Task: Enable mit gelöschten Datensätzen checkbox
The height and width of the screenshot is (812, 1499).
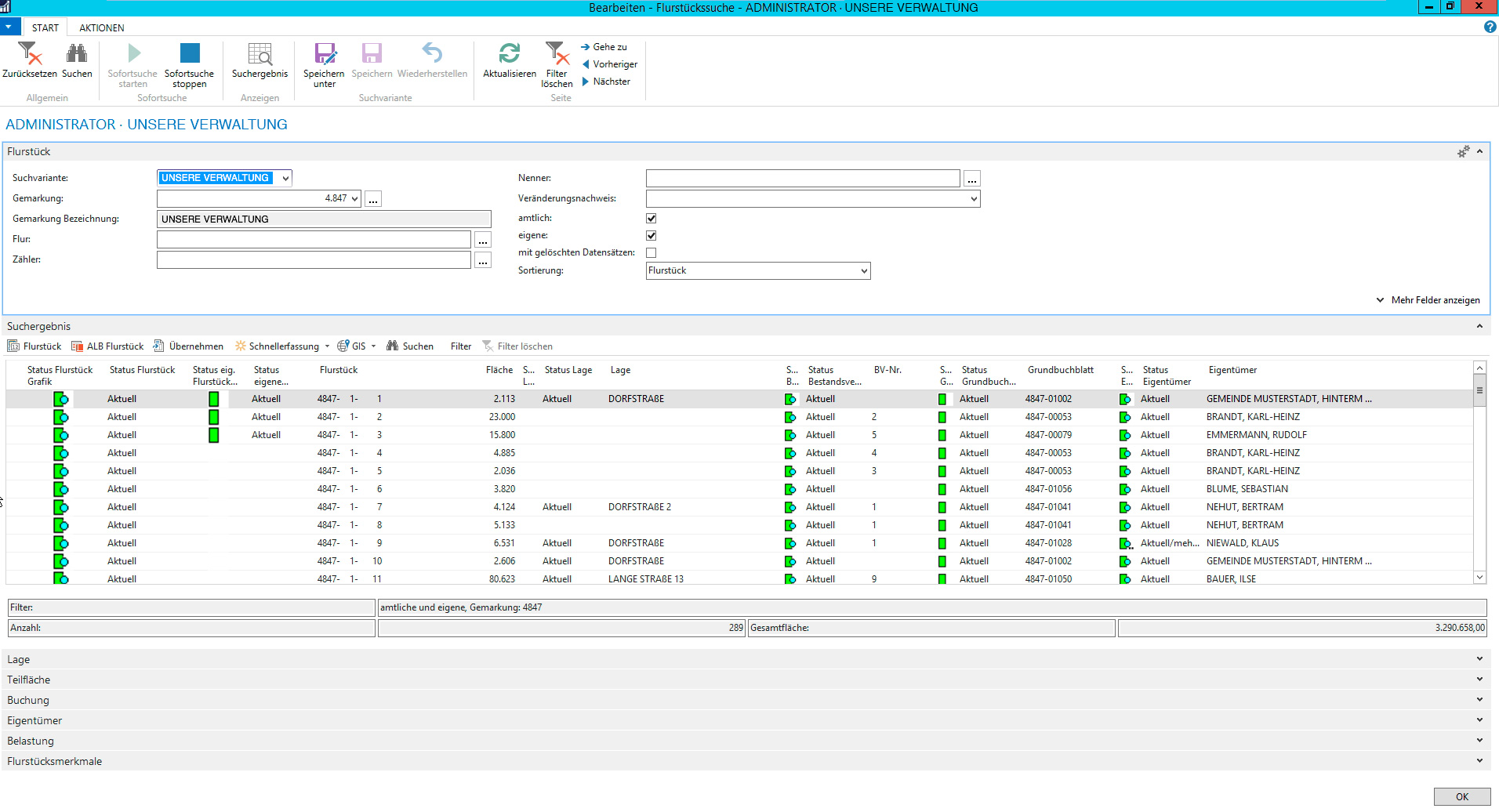Action: coord(651,253)
